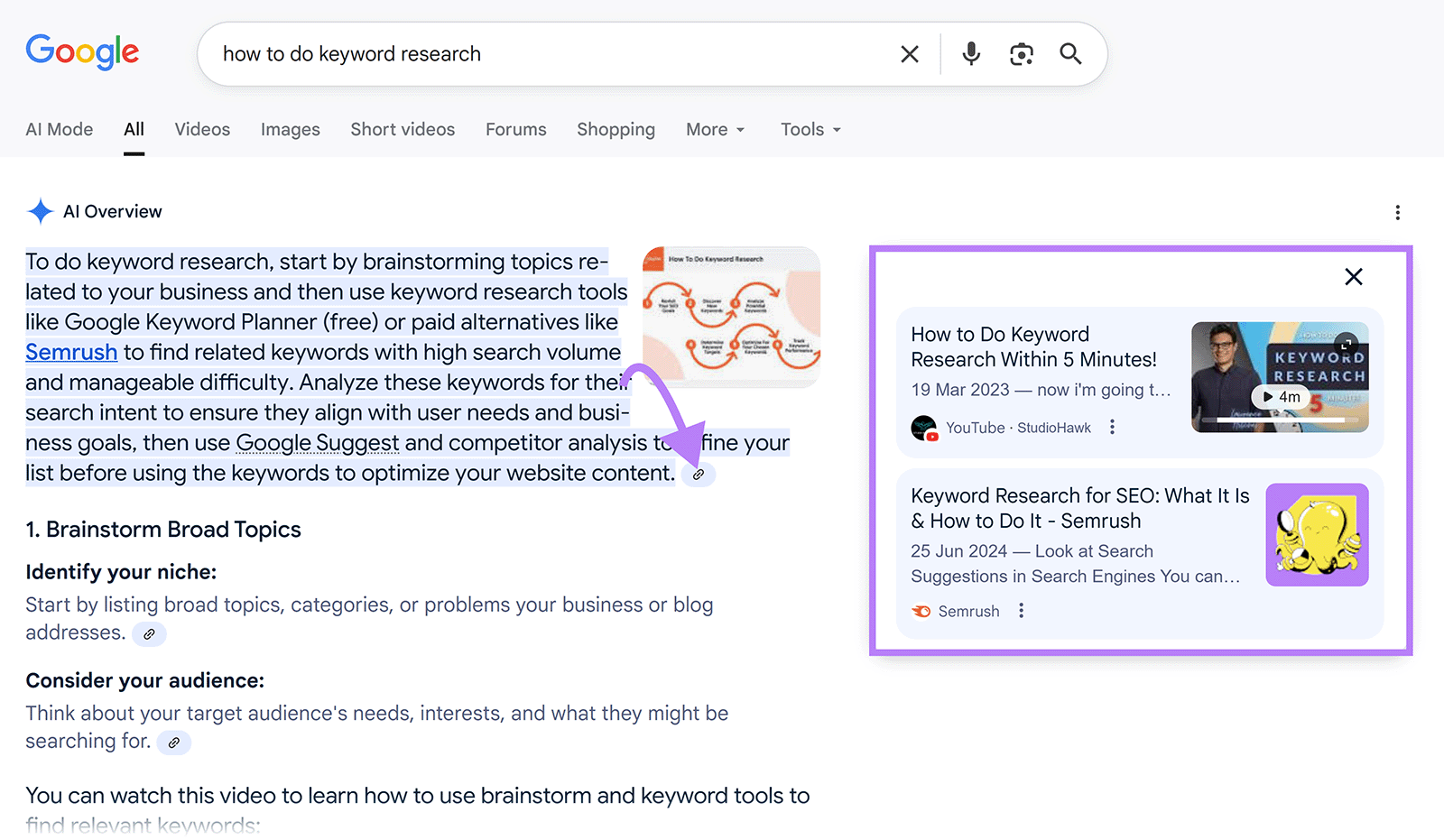Screen dimensions: 1444x840
Task: Open the three-dot menu on the StudioHawk video
Action: (x=1112, y=427)
